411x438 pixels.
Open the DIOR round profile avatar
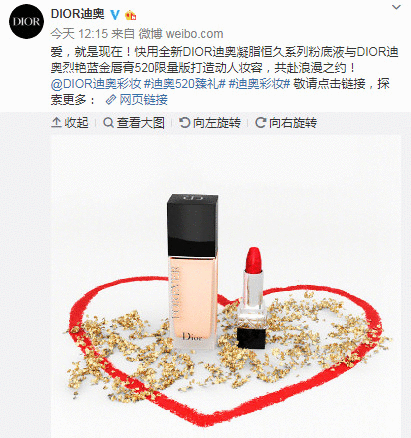coord(26,22)
